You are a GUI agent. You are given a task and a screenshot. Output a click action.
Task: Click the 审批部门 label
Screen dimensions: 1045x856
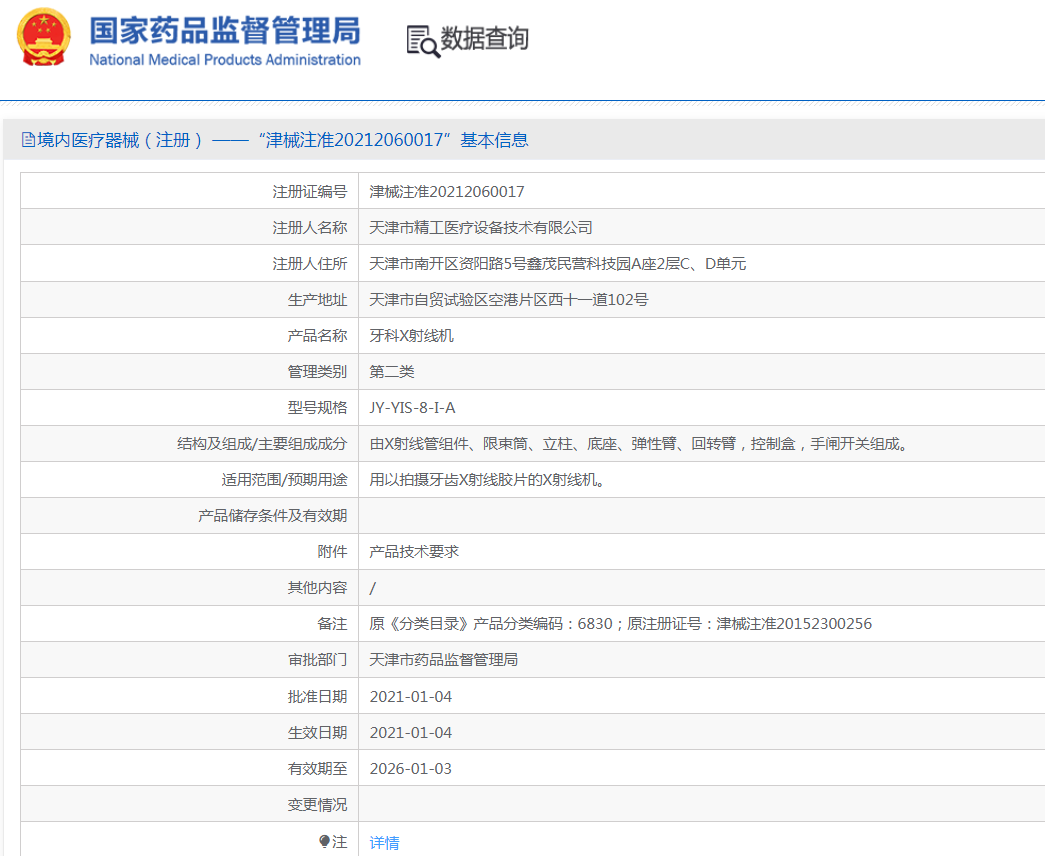(x=317, y=660)
